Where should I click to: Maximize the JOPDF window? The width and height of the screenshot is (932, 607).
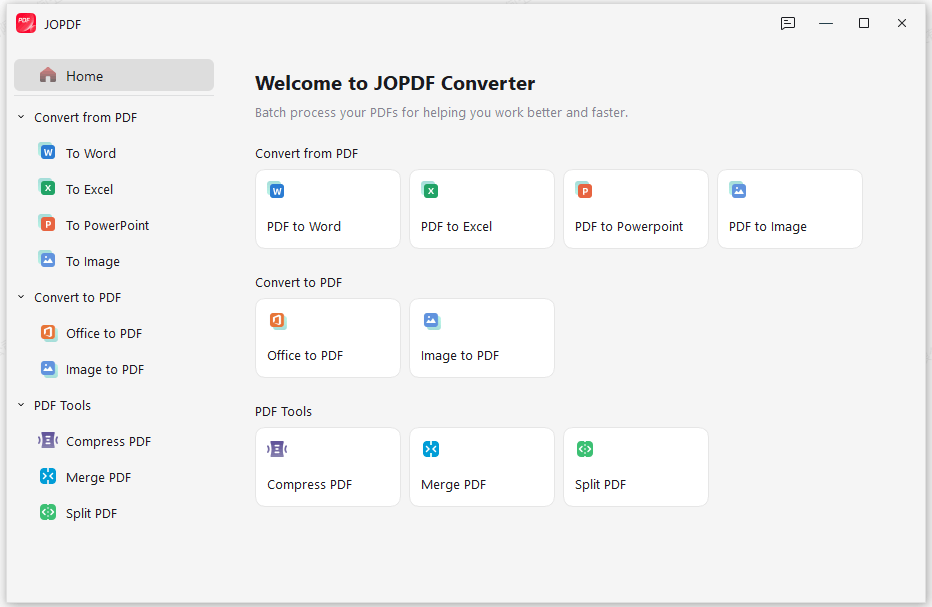click(864, 23)
